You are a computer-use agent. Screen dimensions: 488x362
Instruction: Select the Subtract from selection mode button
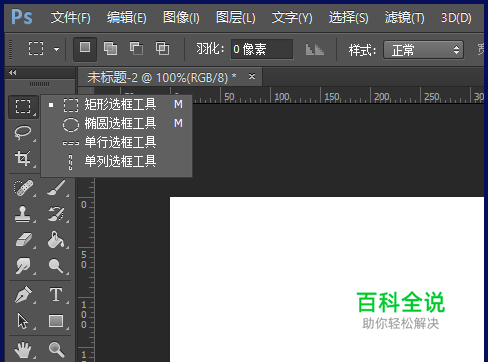(136, 49)
